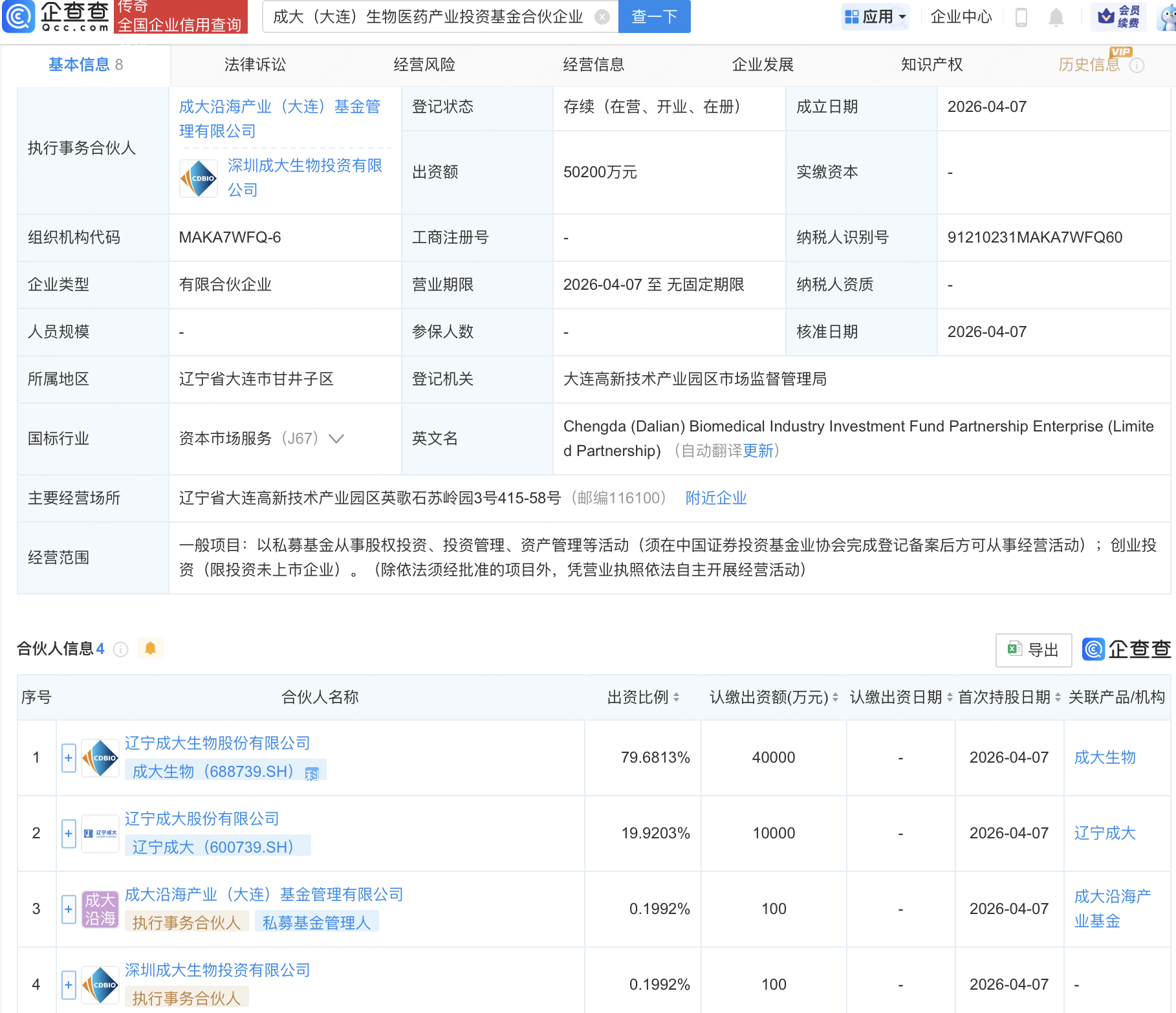This screenshot has height=1013, width=1176.
Task: Switch to the 法律诉讼 tab
Action: pyautogui.click(x=255, y=65)
